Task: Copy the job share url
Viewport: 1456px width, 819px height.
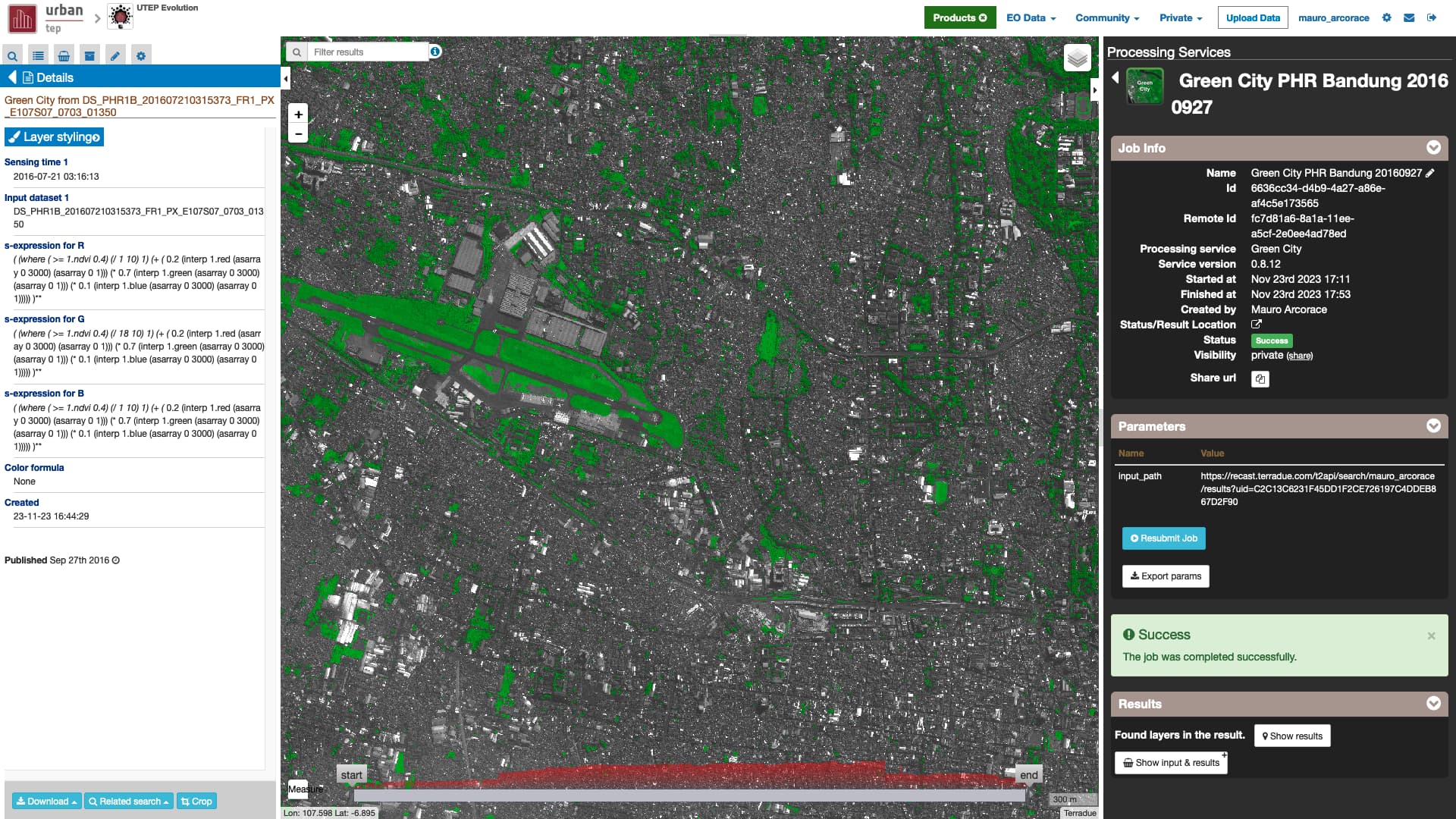Action: [1260, 378]
